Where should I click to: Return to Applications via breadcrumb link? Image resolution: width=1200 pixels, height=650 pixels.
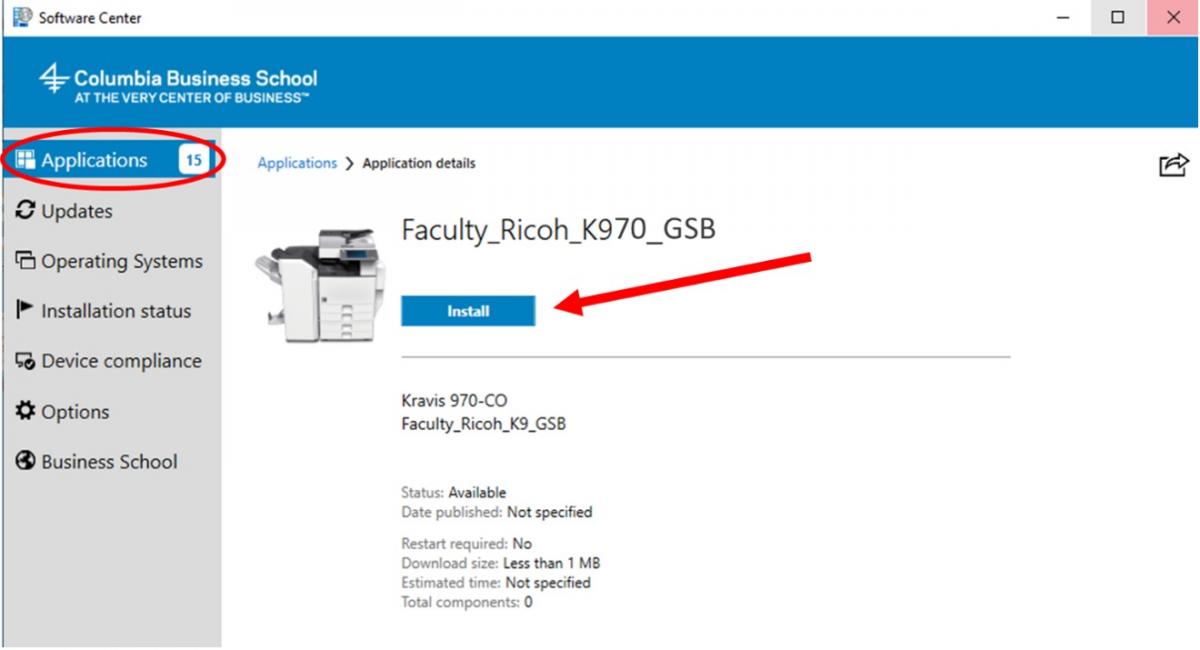(x=297, y=163)
